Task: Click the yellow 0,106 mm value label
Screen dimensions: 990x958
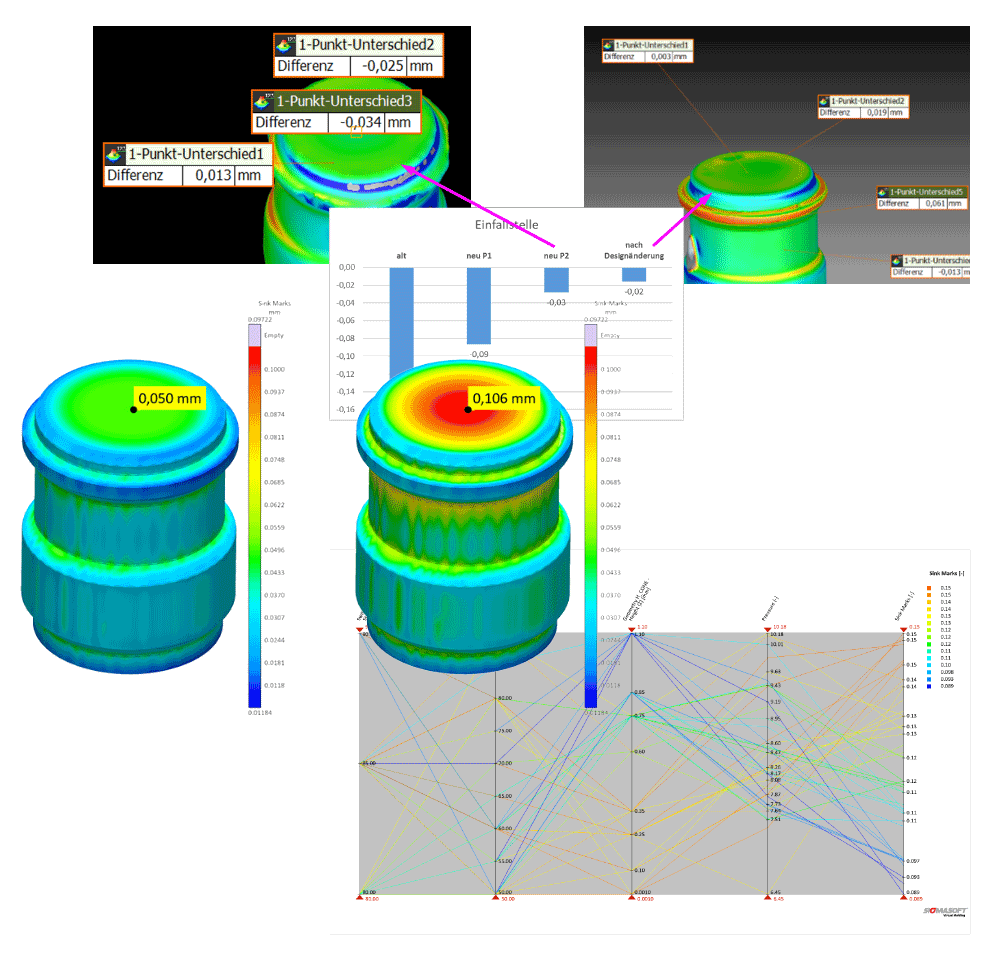Action: pyautogui.click(x=503, y=398)
